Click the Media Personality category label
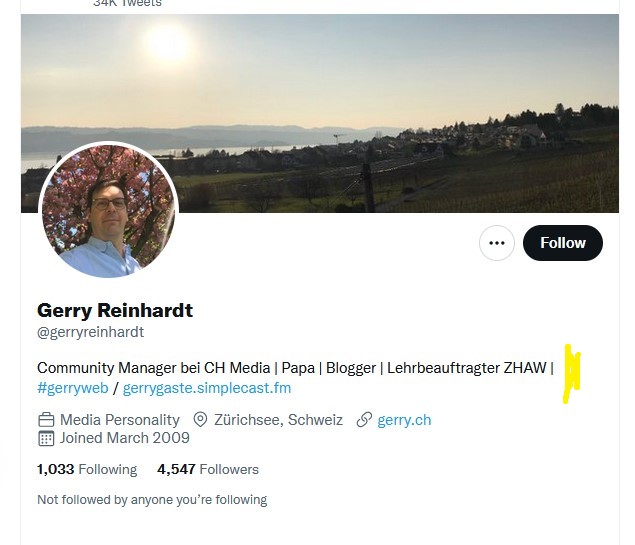This screenshot has height=545, width=635. [120, 420]
